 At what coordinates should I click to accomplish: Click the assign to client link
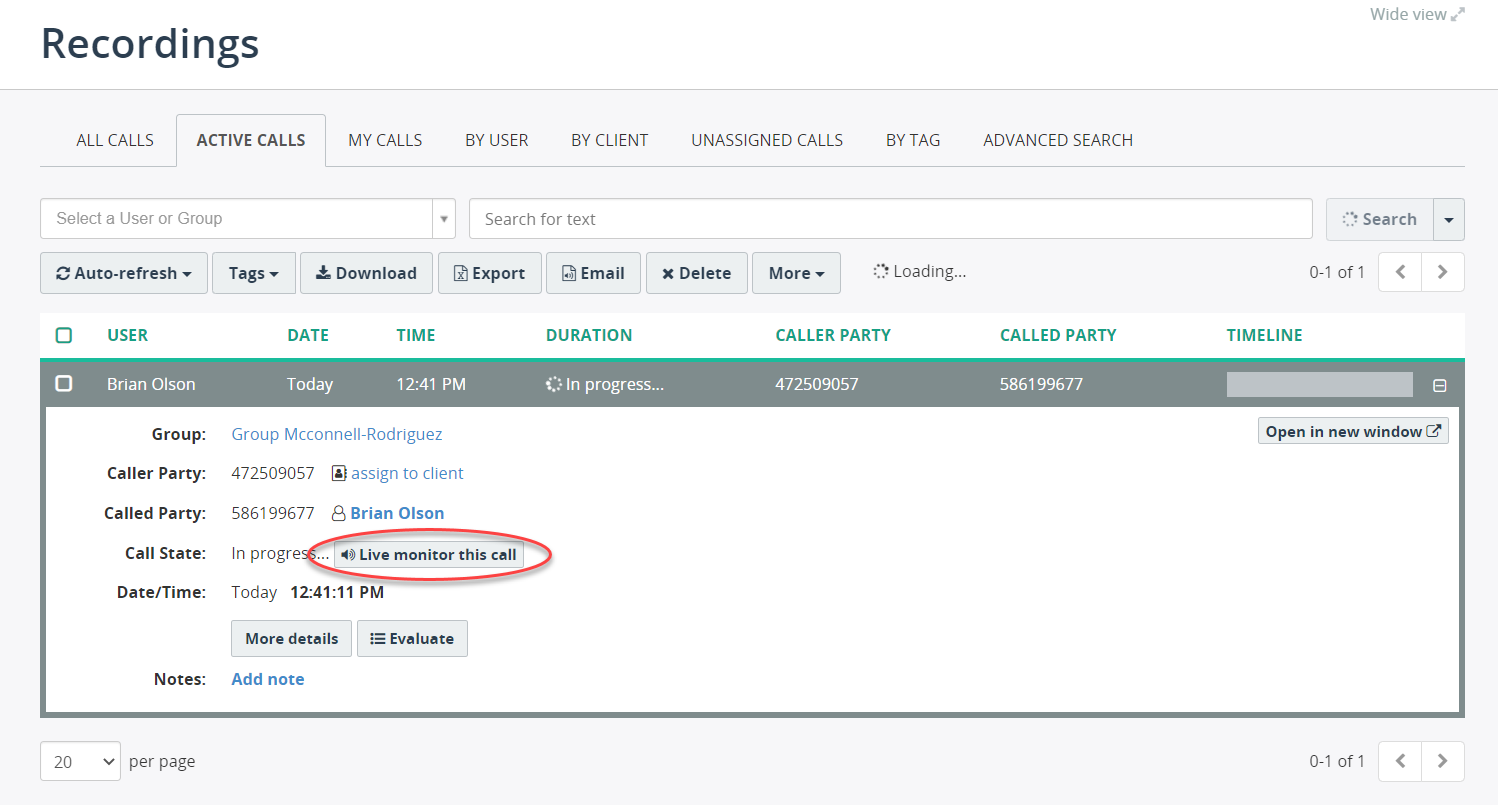pyautogui.click(x=406, y=473)
